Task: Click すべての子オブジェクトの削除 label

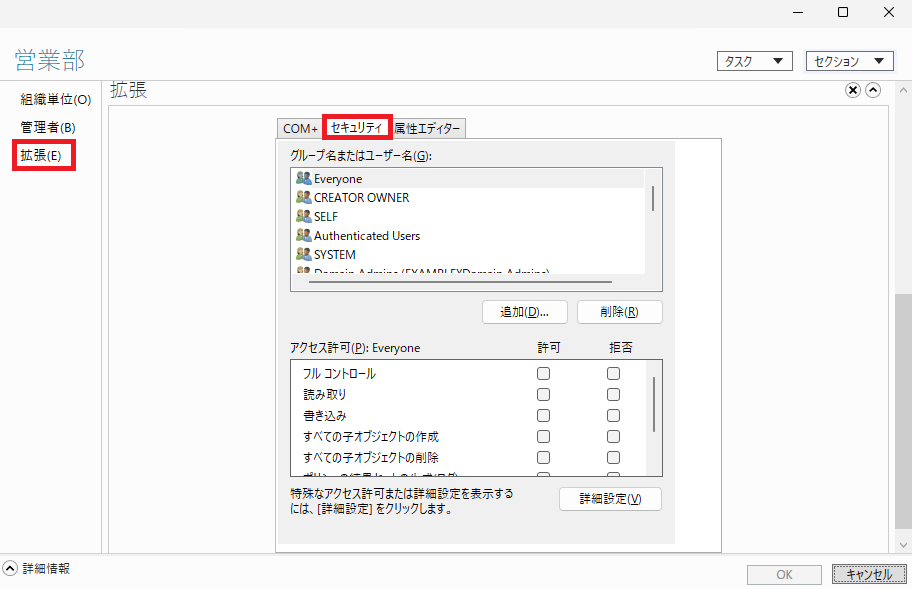Action: click(370, 457)
